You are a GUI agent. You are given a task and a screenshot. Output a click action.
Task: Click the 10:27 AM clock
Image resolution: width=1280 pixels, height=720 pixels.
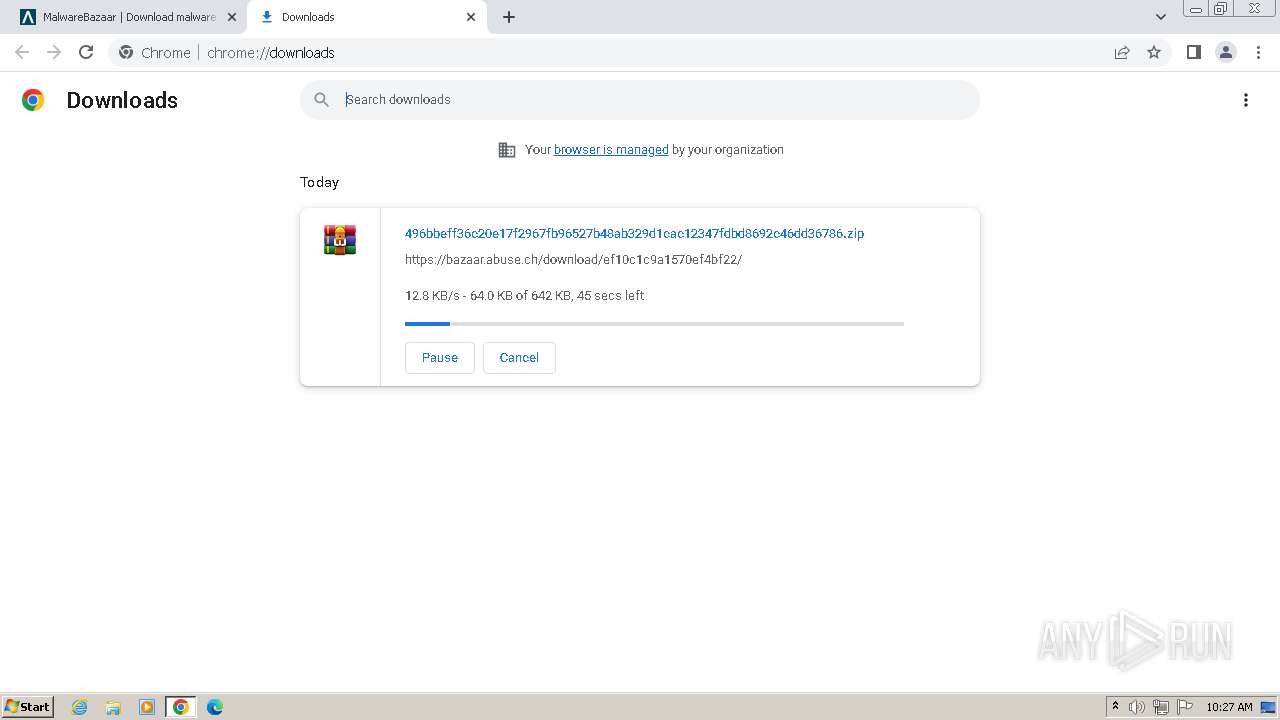click(x=1229, y=707)
